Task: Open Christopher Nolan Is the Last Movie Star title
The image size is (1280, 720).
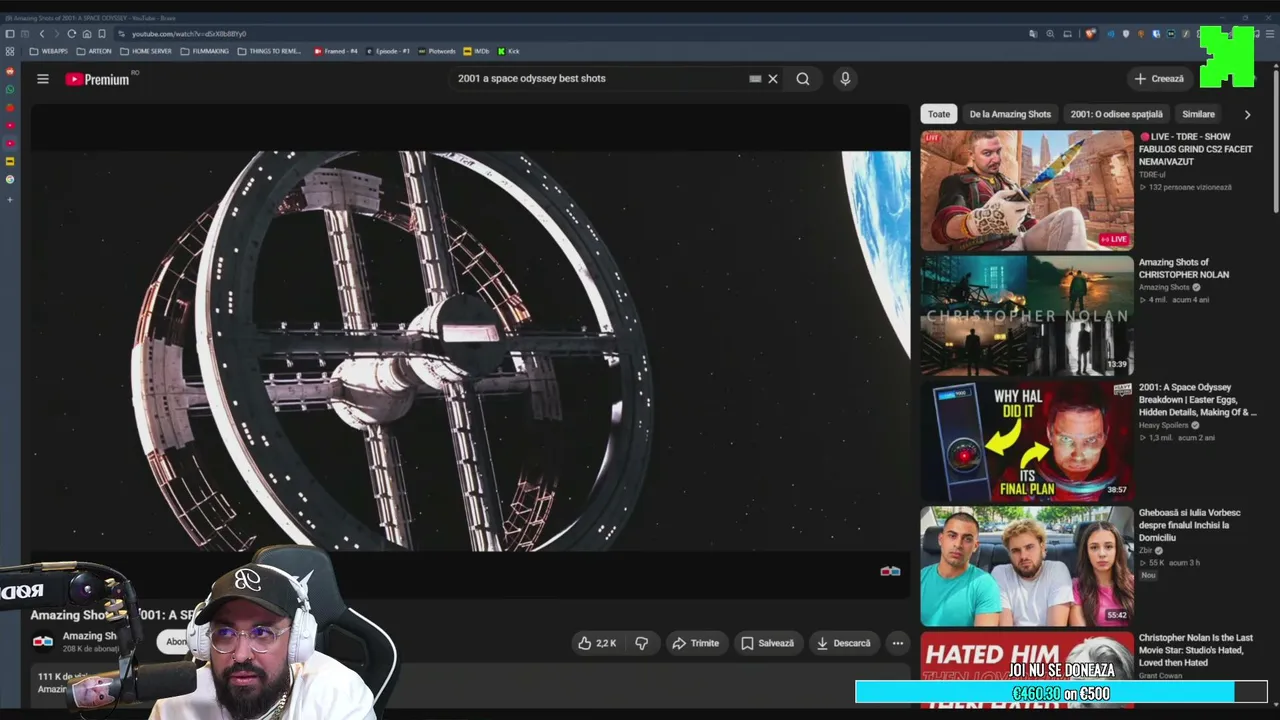Action: pyautogui.click(x=1196, y=650)
